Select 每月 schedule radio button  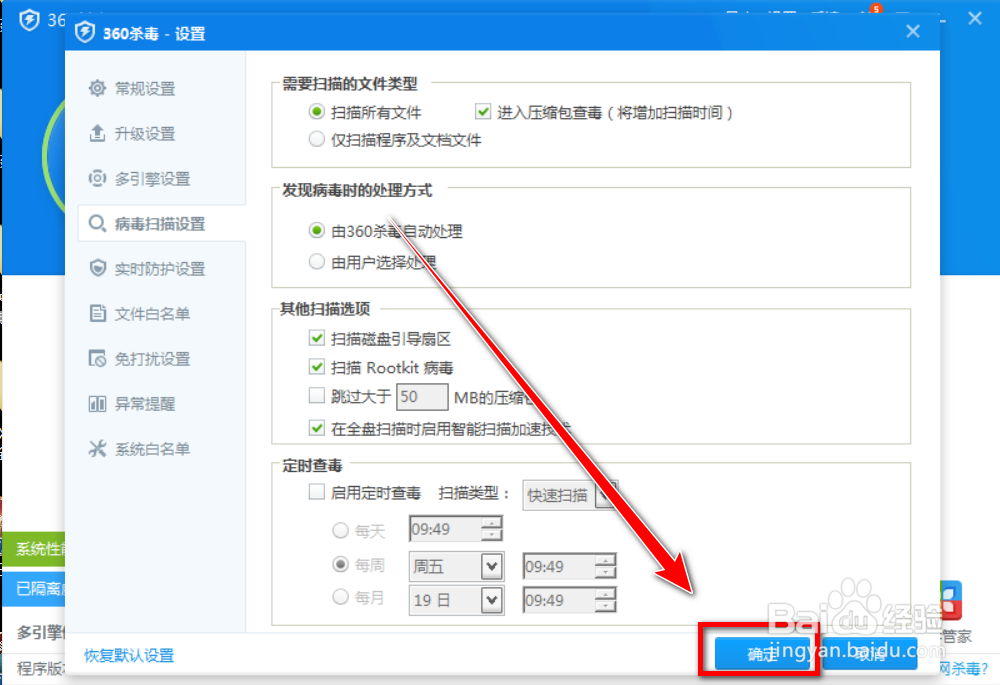[341, 597]
